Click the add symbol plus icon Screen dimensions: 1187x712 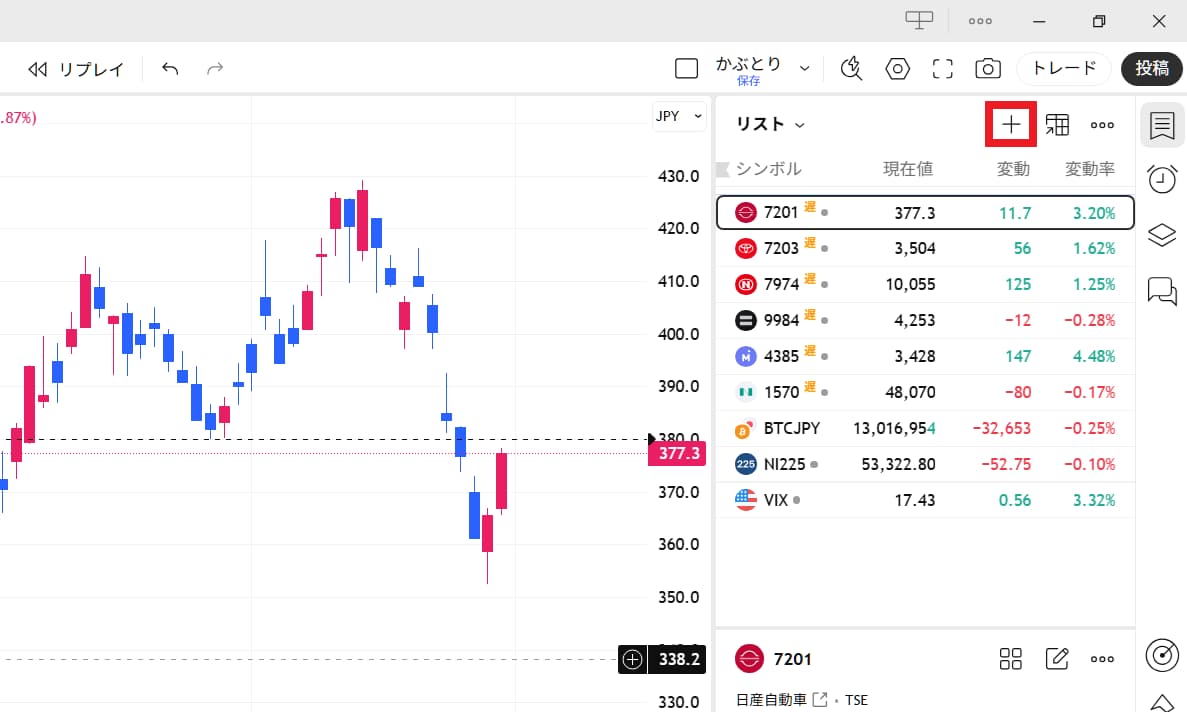tap(1011, 125)
